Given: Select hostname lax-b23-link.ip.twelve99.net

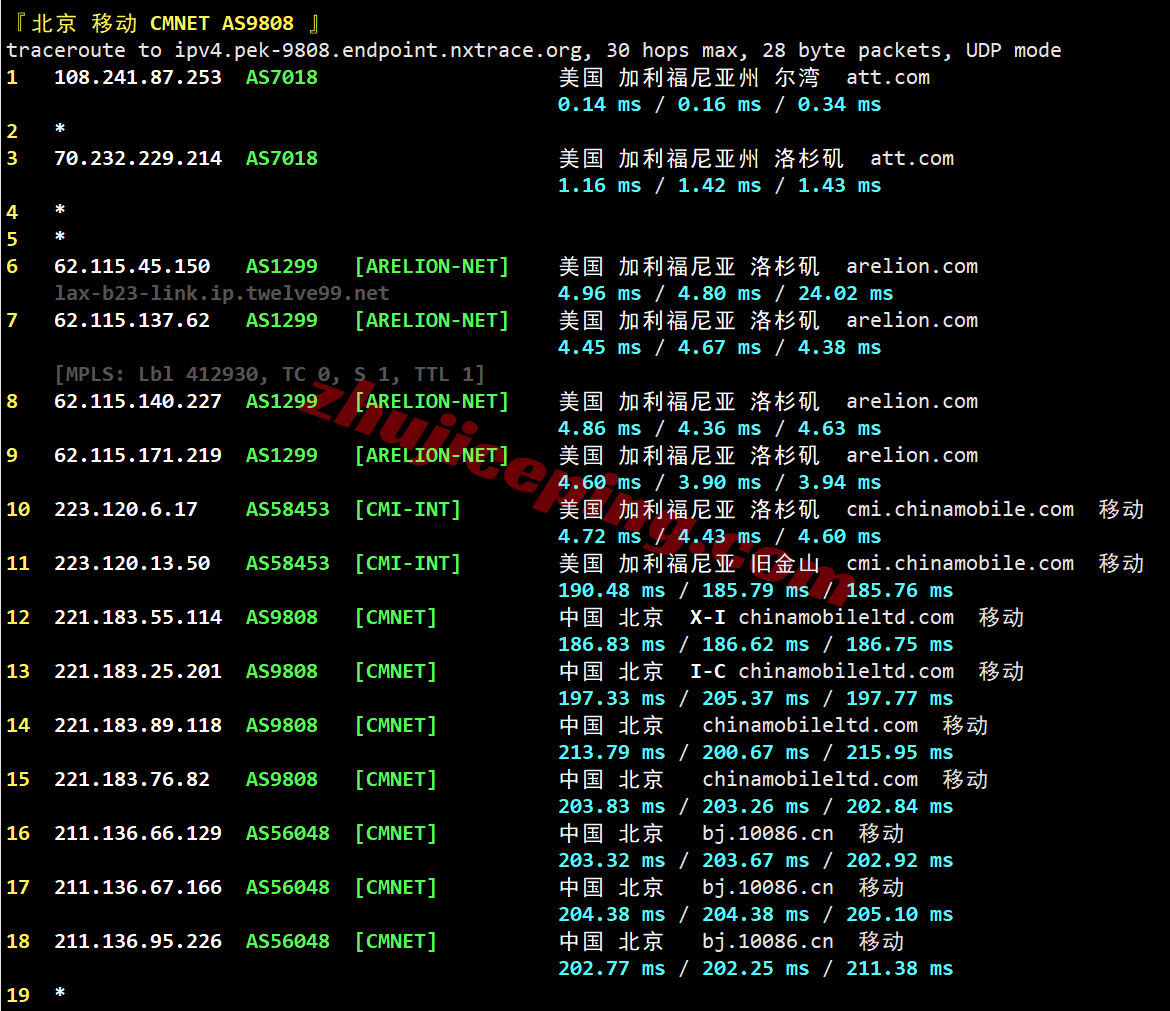Looking at the screenshot, I should click(x=222, y=293).
